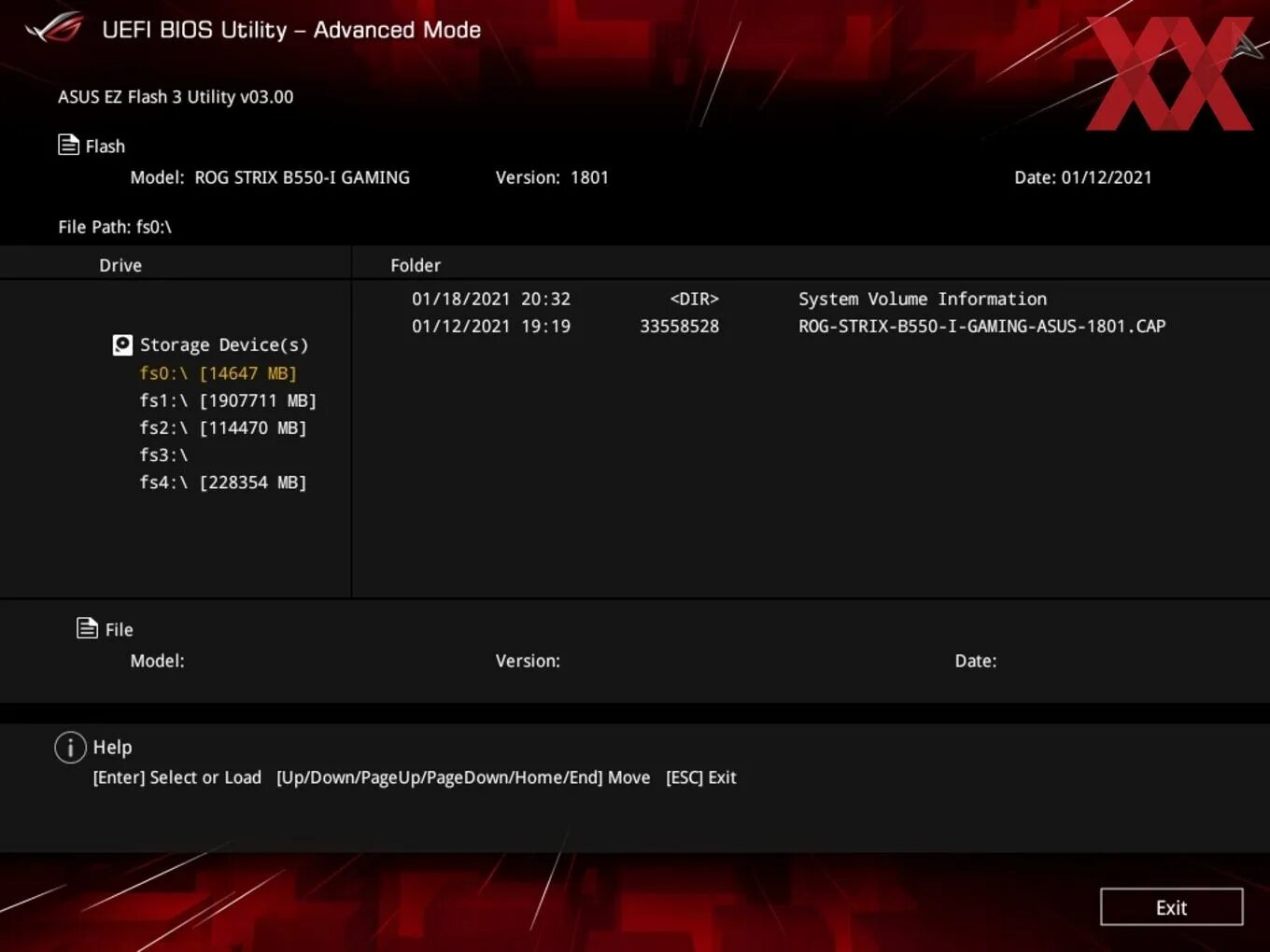
Task: Select drive fs2:\ [114470 MB]
Action: tap(222, 427)
